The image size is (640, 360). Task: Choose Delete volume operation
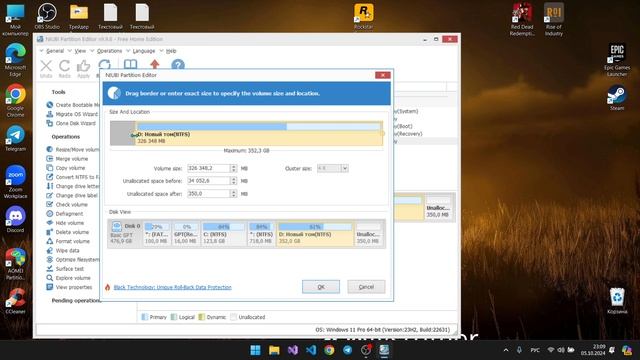pyautogui.click(x=67, y=232)
